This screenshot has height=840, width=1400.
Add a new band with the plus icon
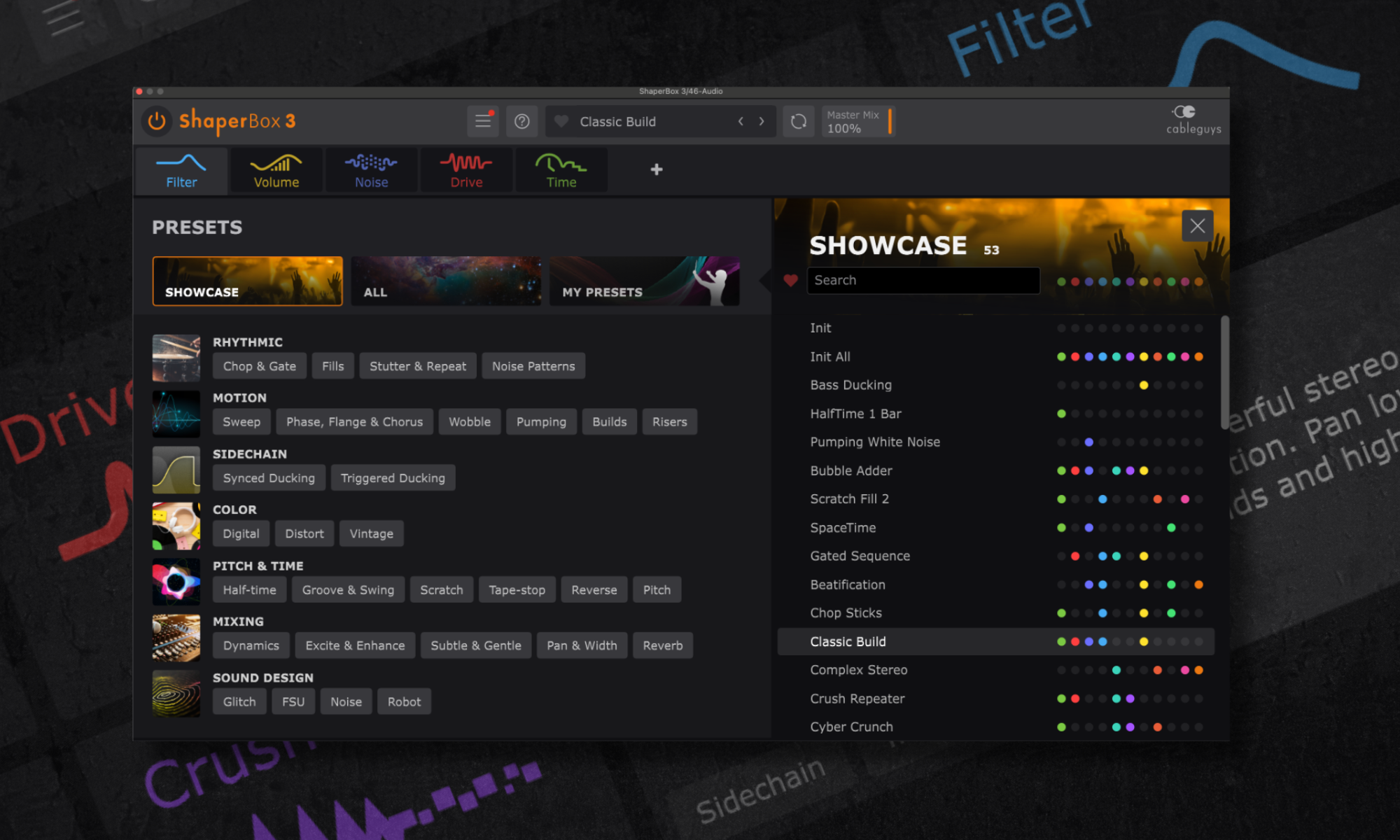656,169
